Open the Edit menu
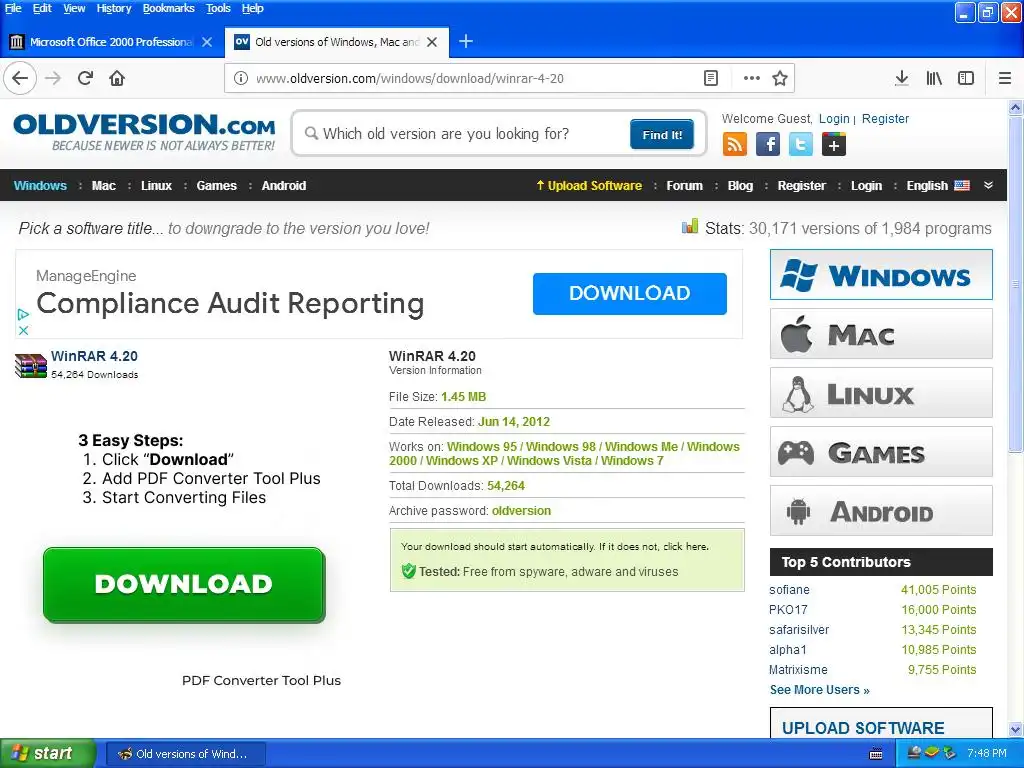 click(42, 8)
